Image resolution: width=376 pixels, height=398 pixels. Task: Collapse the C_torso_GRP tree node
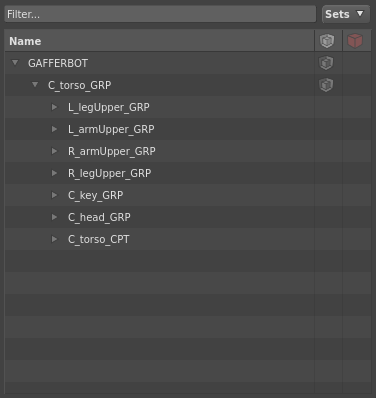(x=35, y=85)
